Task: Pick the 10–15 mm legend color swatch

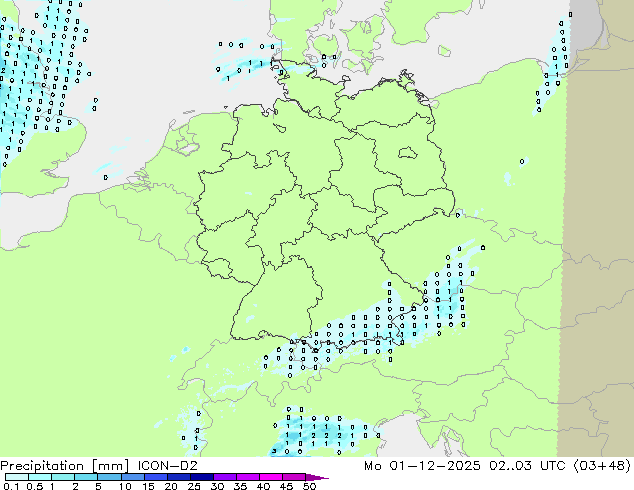Action: pyautogui.click(x=132, y=477)
